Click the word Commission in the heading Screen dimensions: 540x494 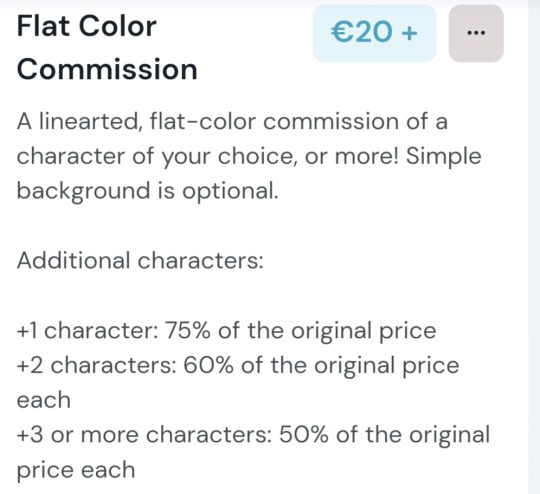(x=107, y=69)
